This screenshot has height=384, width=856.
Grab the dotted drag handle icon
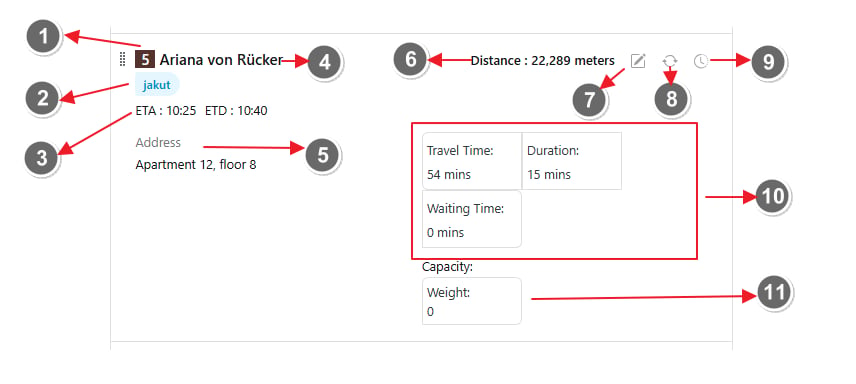pyautogui.click(x=123, y=60)
